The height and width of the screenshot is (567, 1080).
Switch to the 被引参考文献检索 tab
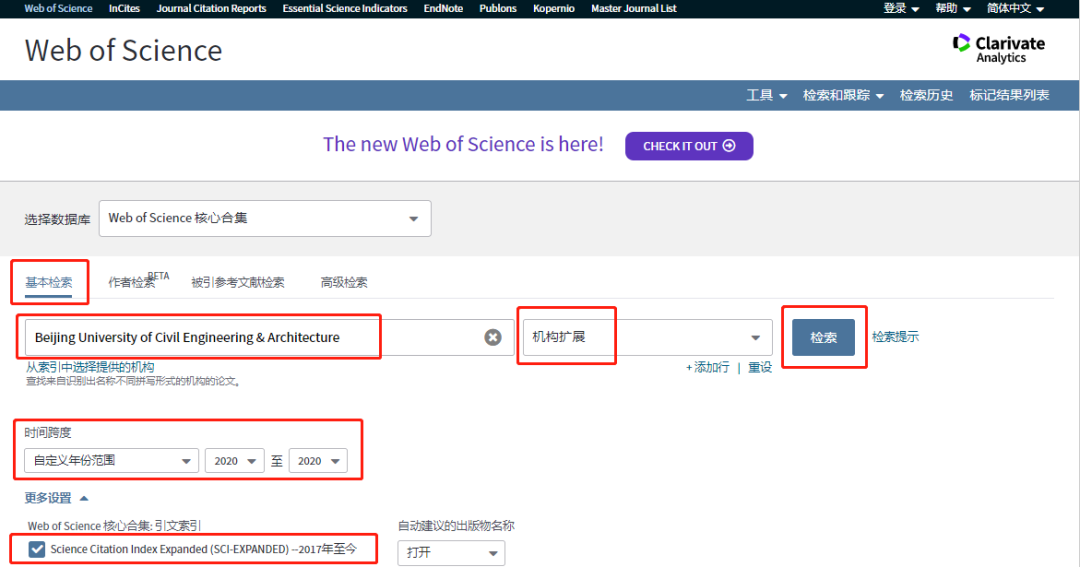(238, 282)
